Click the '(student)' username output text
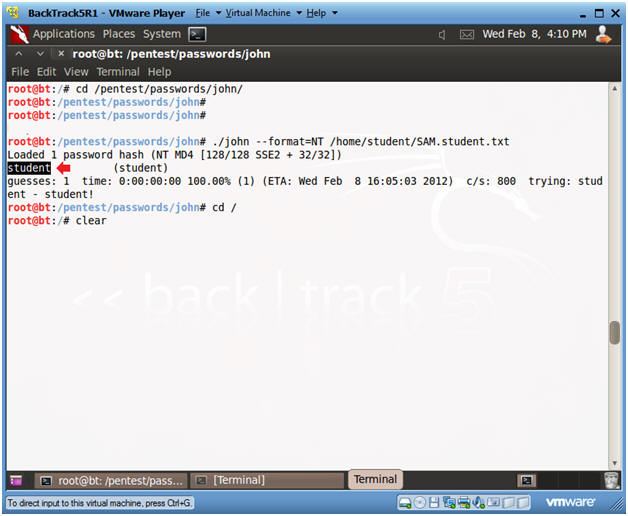The height and width of the screenshot is (516, 628). point(141,168)
